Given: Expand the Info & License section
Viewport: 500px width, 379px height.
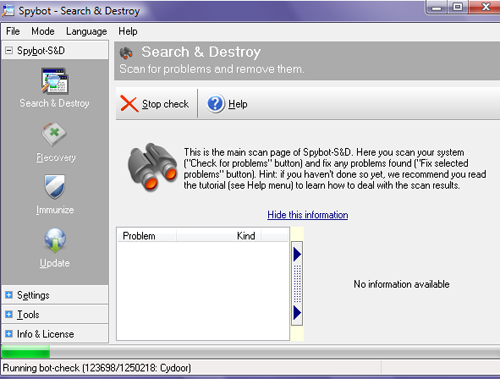Looking at the screenshot, I should pyautogui.click(x=9, y=334).
